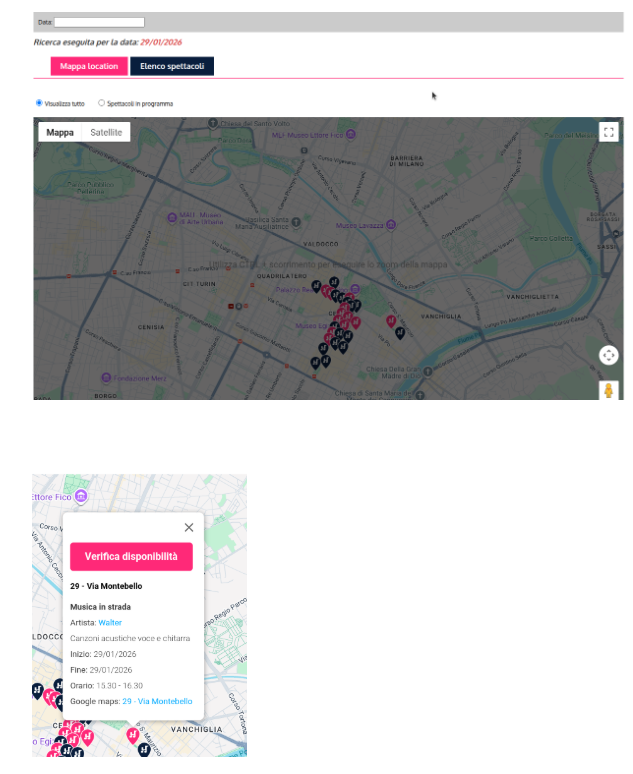Image resolution: width=633 pixels, height=774 pixels.
Task: Click the BARRIERA DI MILANO map label
Action: click(x=407, y=161)
